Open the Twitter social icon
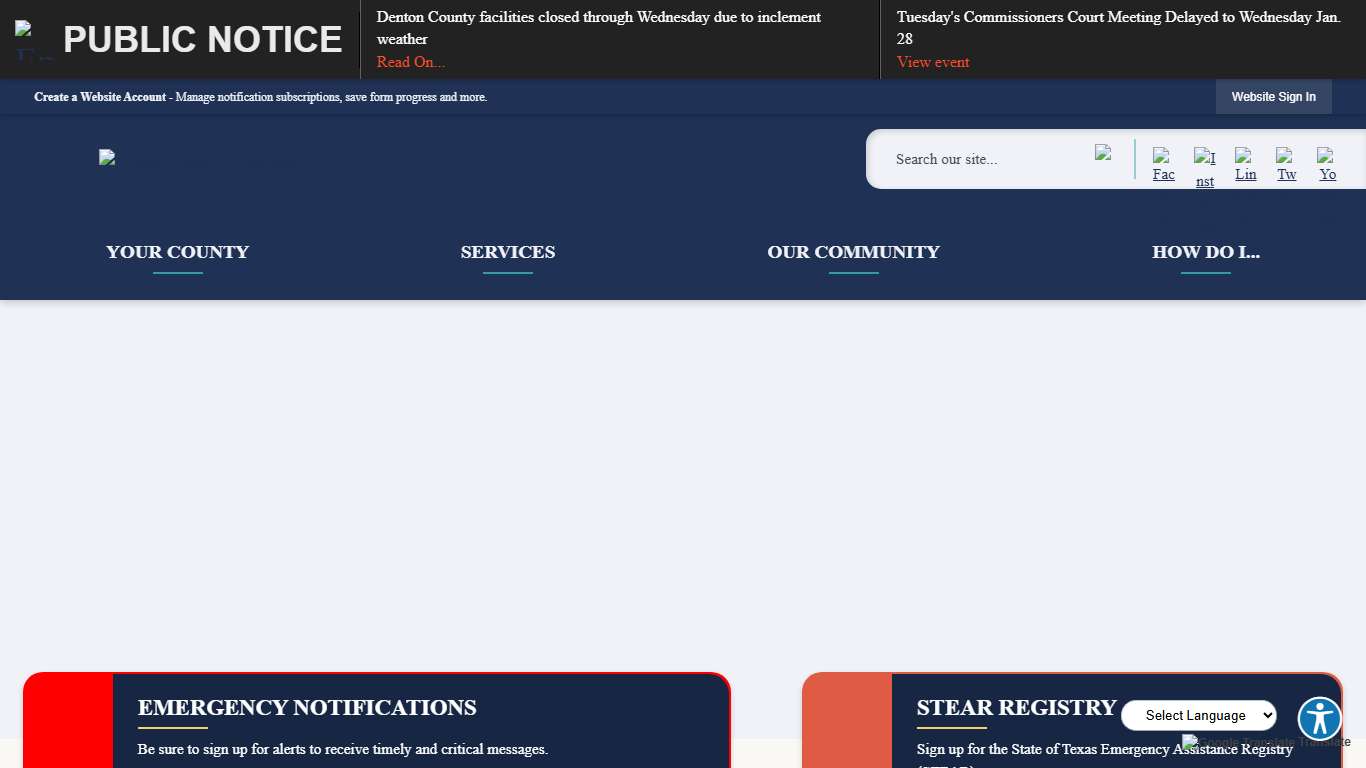Viewport: 1366px width, 768px height. [1286, 163]
